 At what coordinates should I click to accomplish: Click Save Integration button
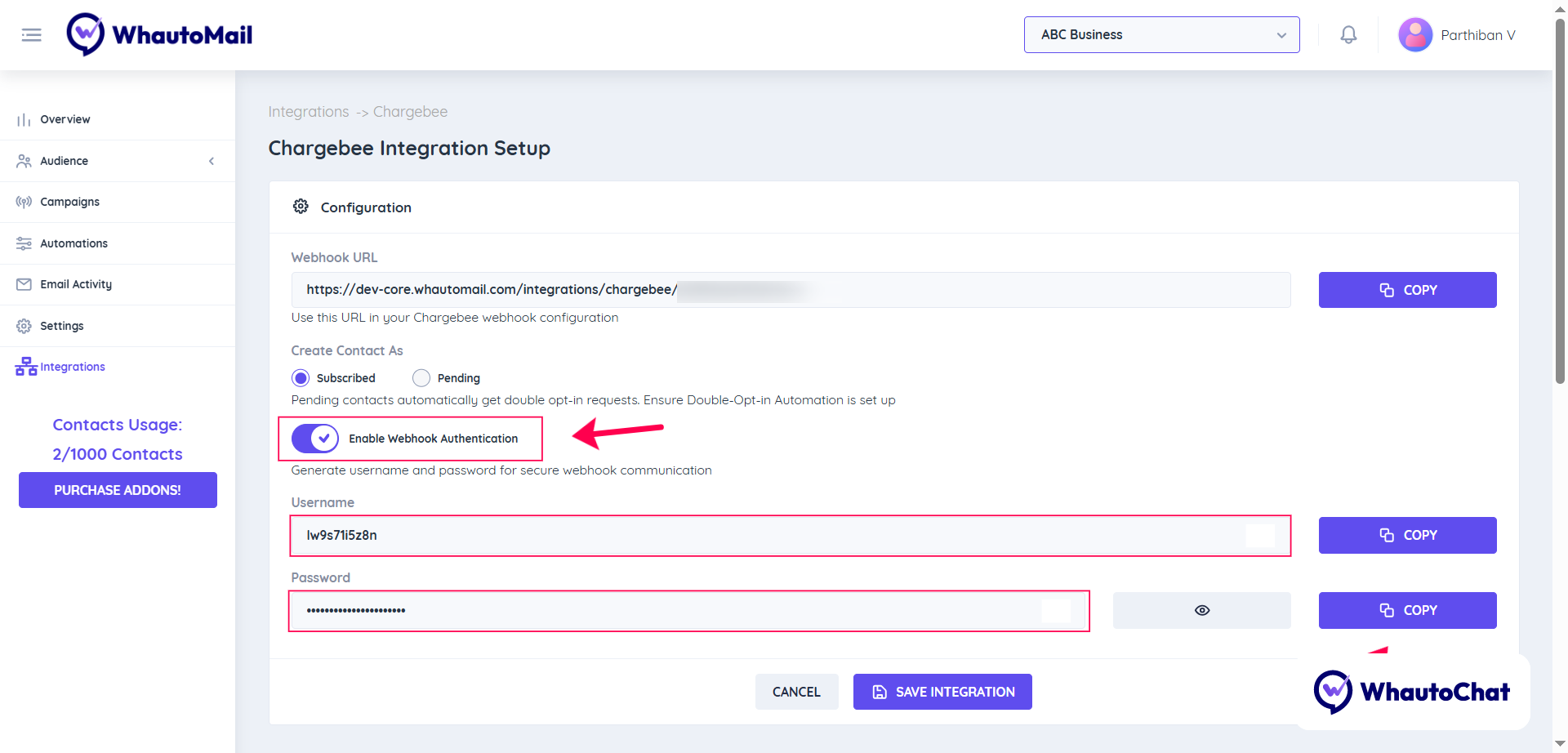point(942,692)
